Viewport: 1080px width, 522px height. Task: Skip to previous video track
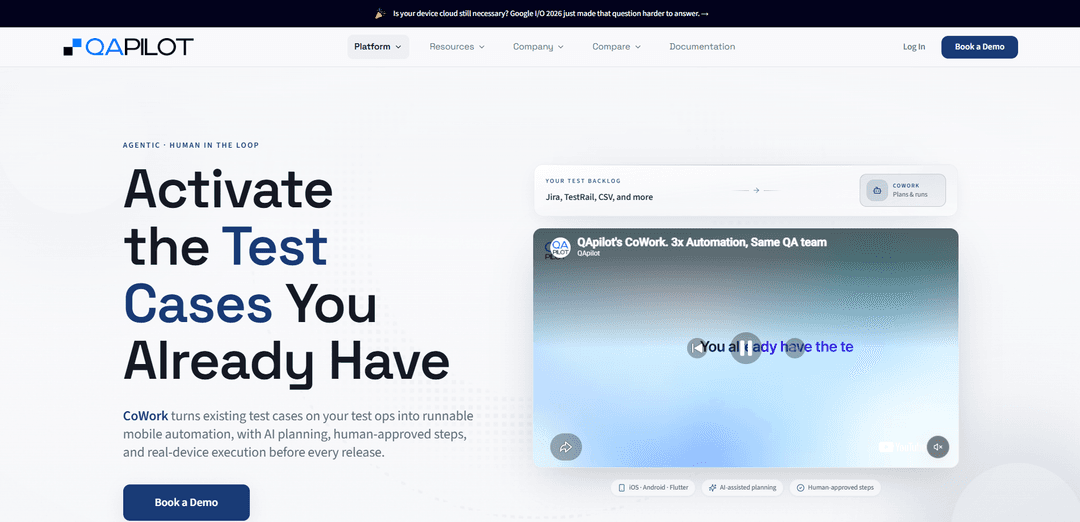coord(697,348)
